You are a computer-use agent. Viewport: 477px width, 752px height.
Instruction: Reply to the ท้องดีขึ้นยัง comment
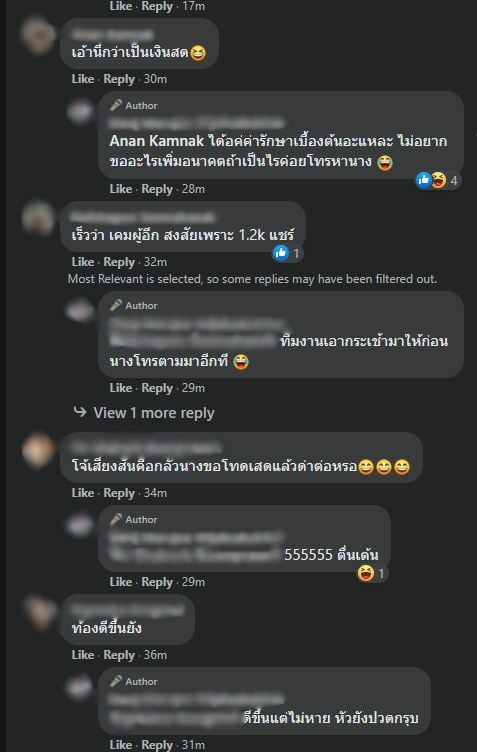click(x=119, y=655)
